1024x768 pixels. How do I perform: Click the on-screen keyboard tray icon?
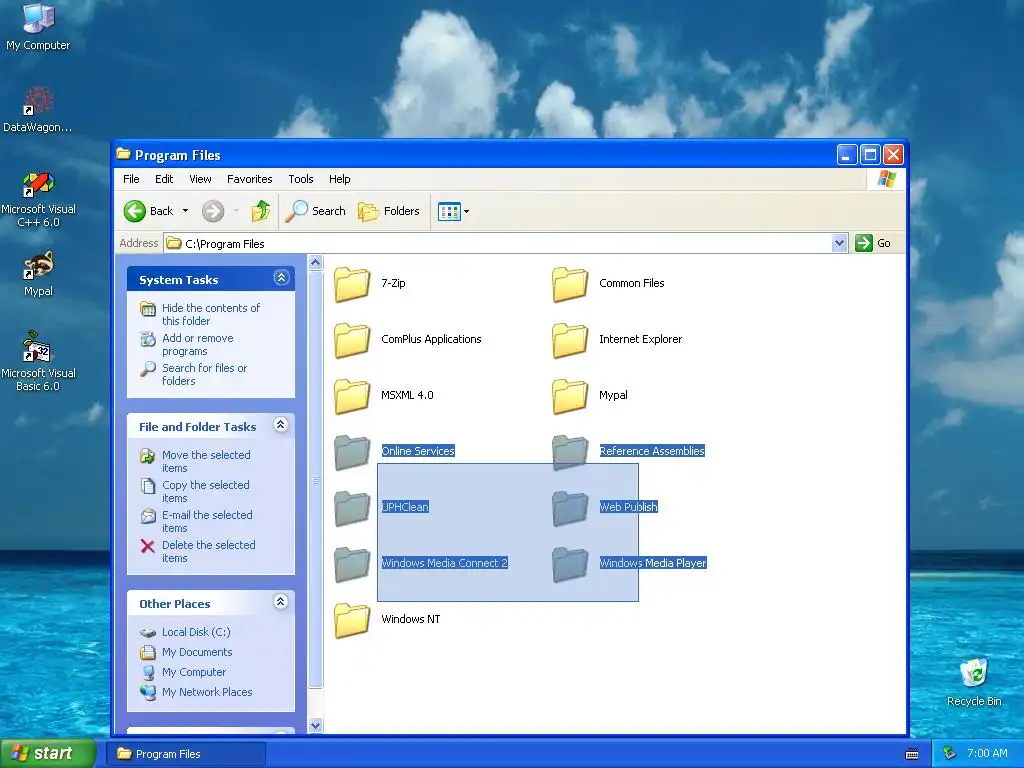(x=912, y=754)
